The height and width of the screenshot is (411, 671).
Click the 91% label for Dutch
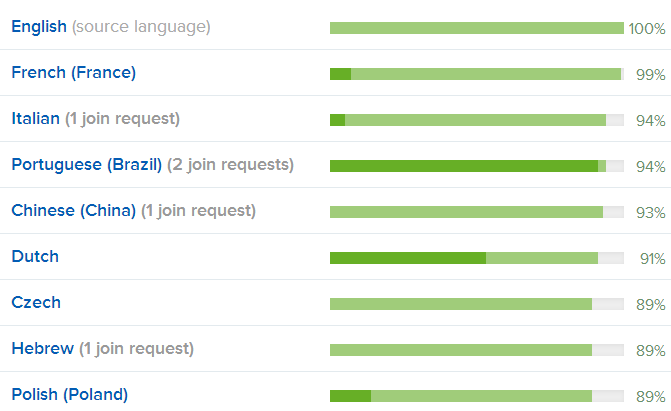(652, 258)
